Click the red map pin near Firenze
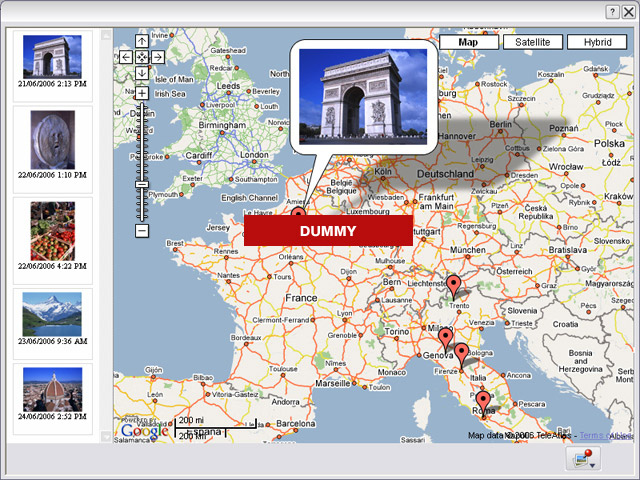Screen dimensions: 640x480 pos(462,355)
